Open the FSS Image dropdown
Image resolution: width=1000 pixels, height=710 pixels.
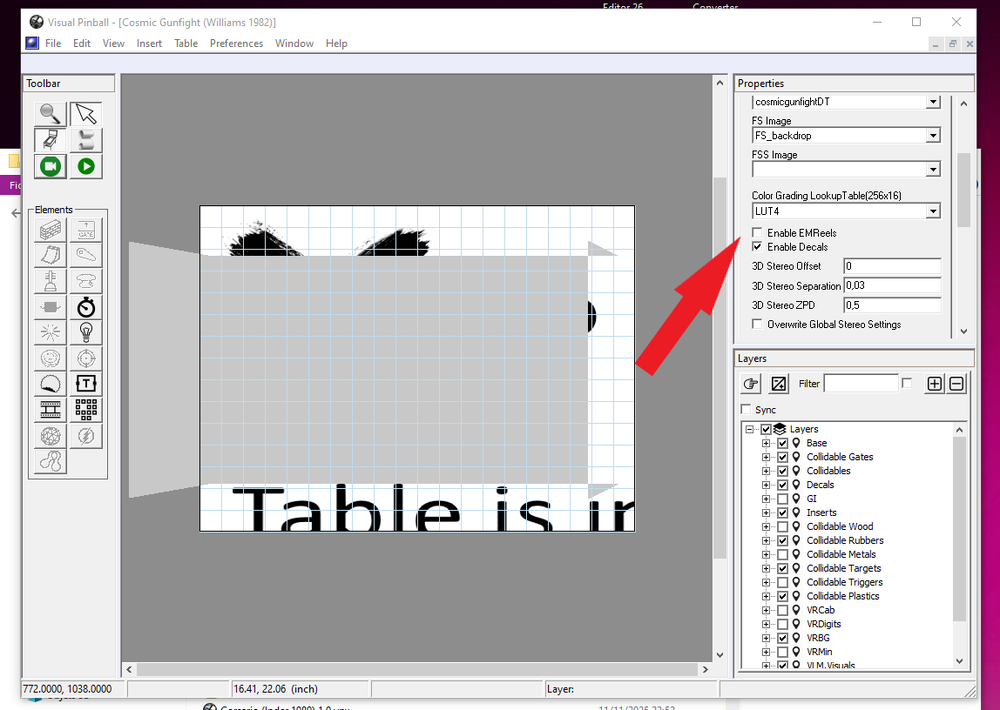[934, 169]
